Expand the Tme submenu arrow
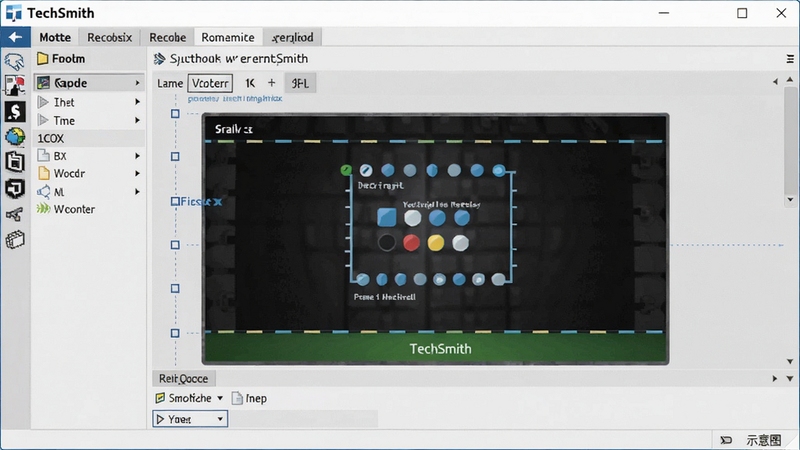The image size is (800, 450). click(137, 120)
